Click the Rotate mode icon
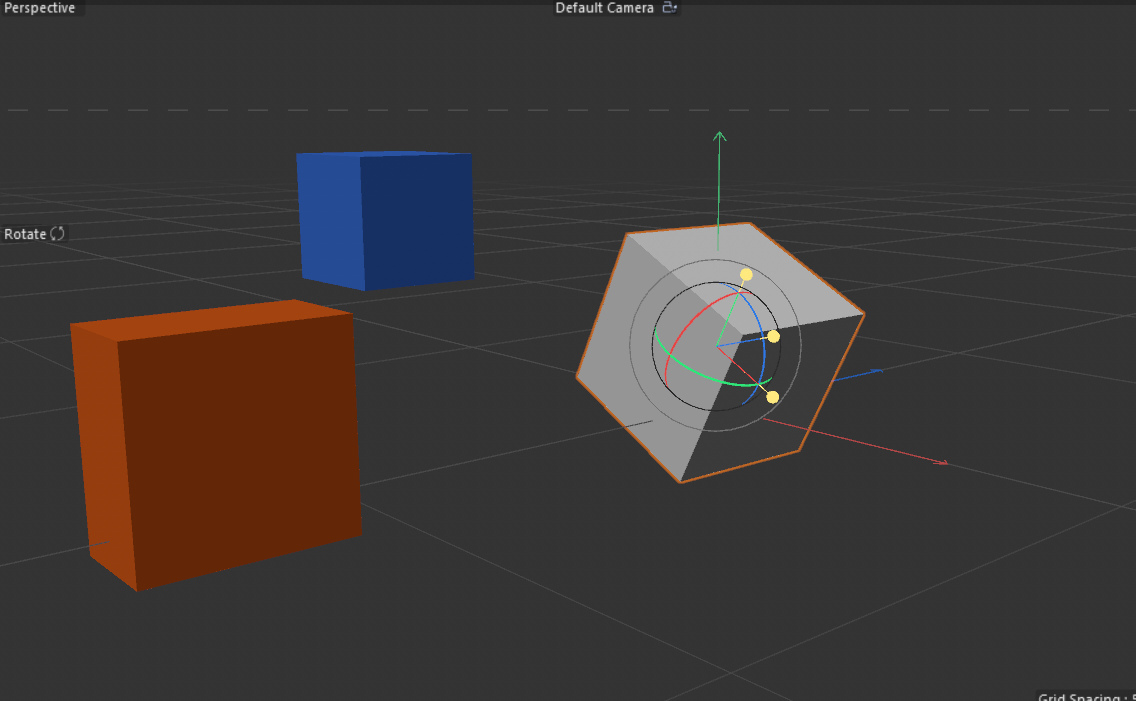The width and height of the screenshot is (1136, 701). [56, 233]
